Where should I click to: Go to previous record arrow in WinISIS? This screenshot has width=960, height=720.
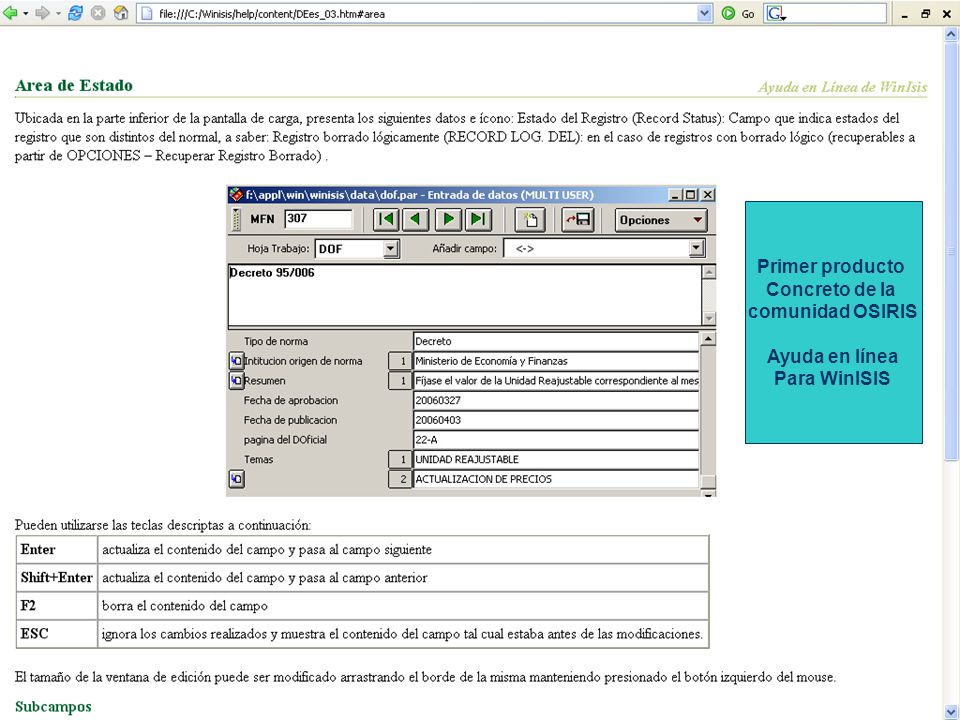click(x=416, y=219)
